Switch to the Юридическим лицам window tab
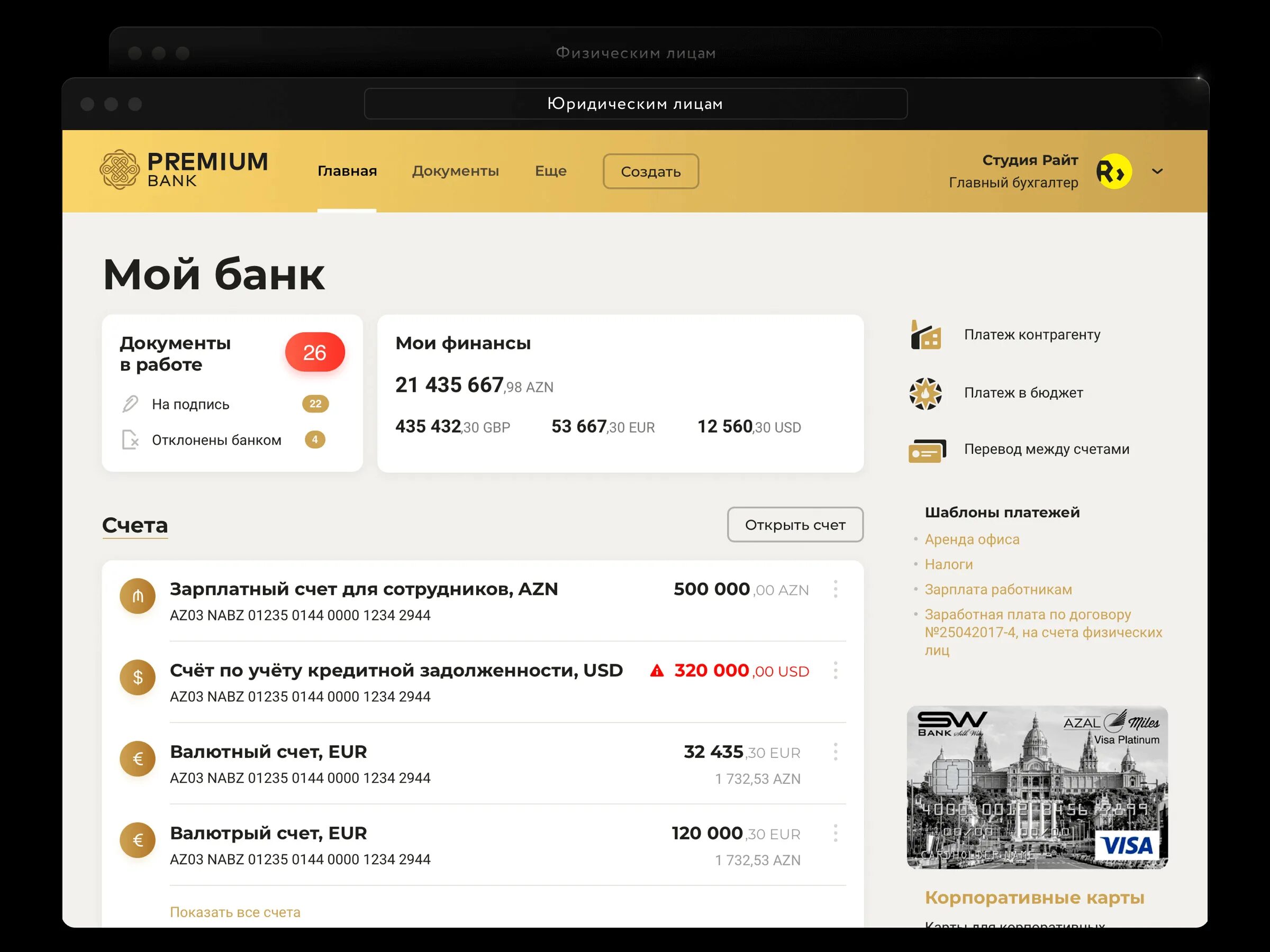Image resolution: width=1270 pixels, height=952 pixels. click(635, 104)
